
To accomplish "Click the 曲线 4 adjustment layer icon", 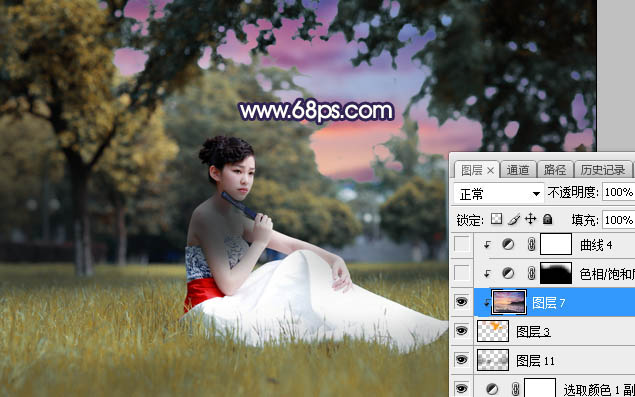I will (507, 244).
